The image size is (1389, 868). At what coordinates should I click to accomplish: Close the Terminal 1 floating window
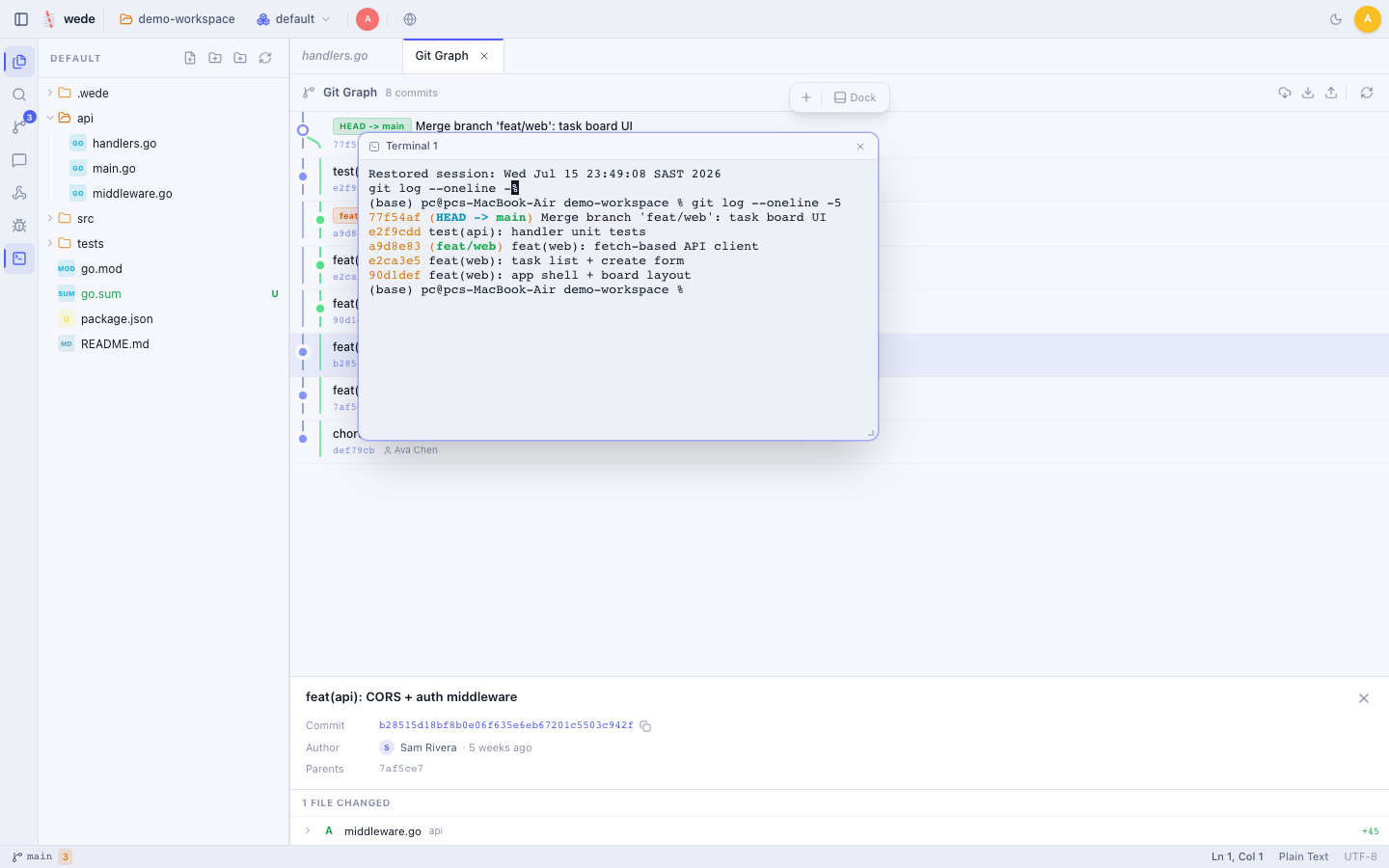tap(860, 147)
